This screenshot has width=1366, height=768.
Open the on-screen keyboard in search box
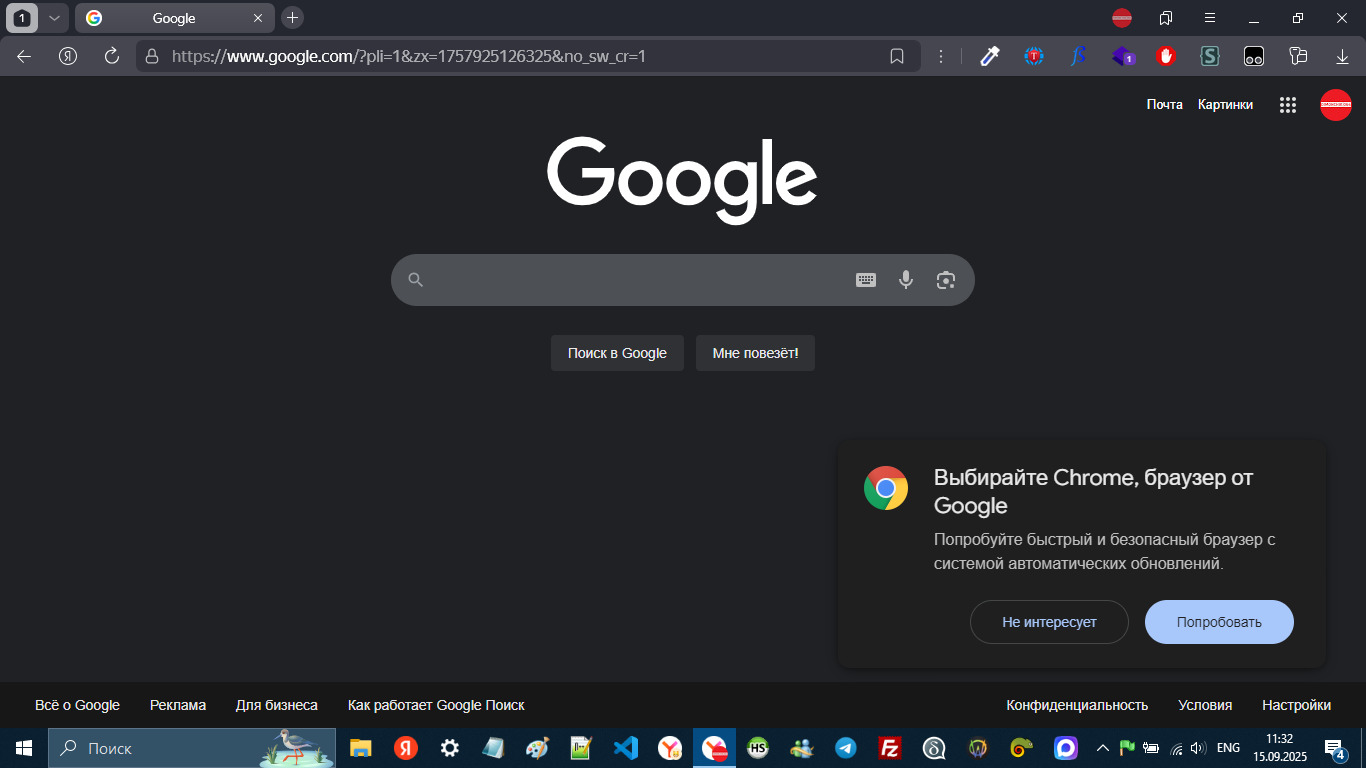(866, 280)
